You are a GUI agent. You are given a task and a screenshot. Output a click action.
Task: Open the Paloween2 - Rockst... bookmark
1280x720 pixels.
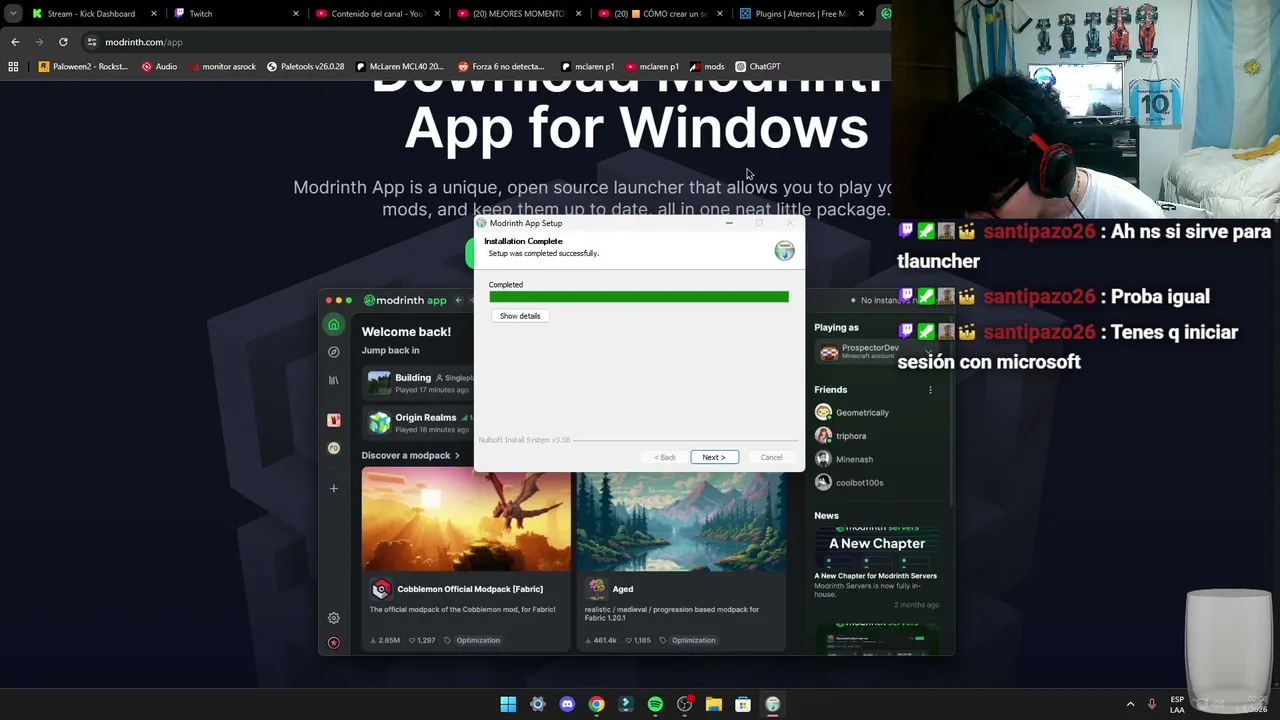tap(84, 67)
